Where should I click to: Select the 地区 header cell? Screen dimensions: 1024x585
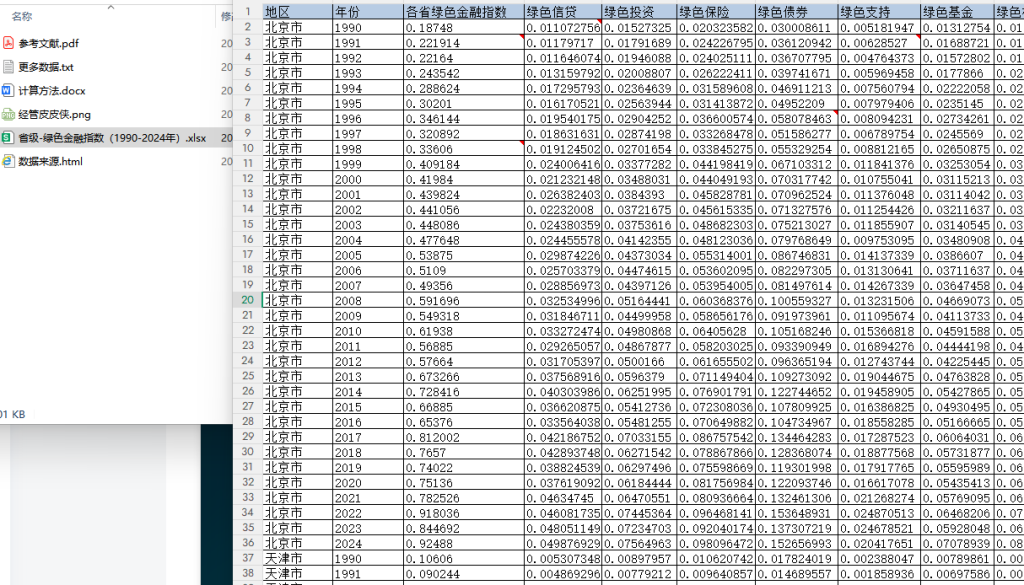point(297,11)
